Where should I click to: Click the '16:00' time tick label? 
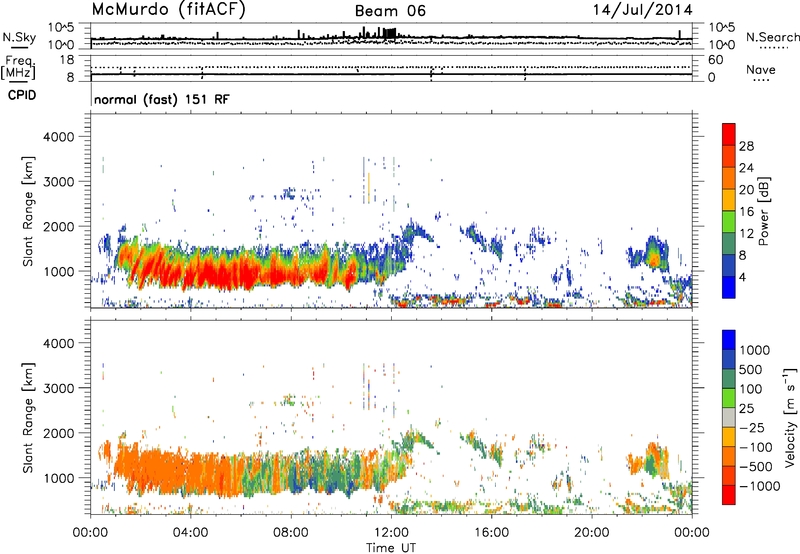pos(491,533)
